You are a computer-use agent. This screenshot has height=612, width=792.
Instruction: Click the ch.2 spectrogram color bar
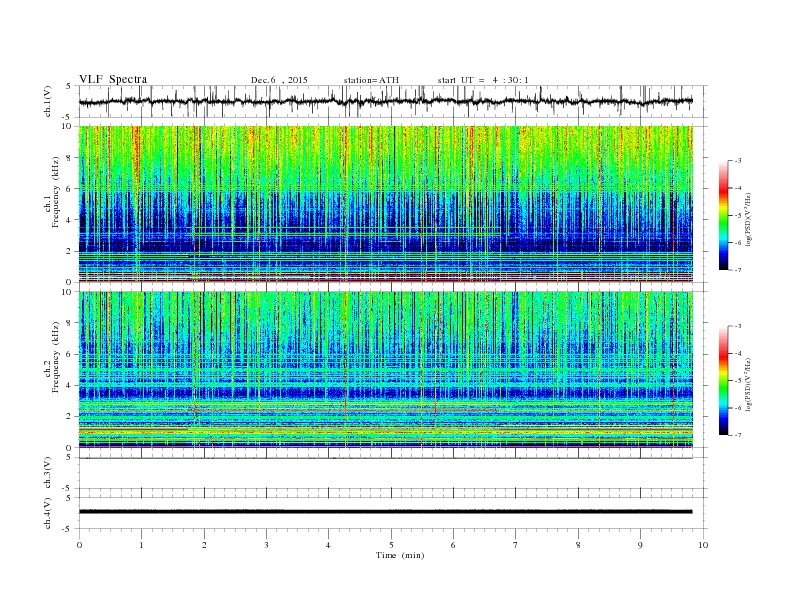(724, 381)
